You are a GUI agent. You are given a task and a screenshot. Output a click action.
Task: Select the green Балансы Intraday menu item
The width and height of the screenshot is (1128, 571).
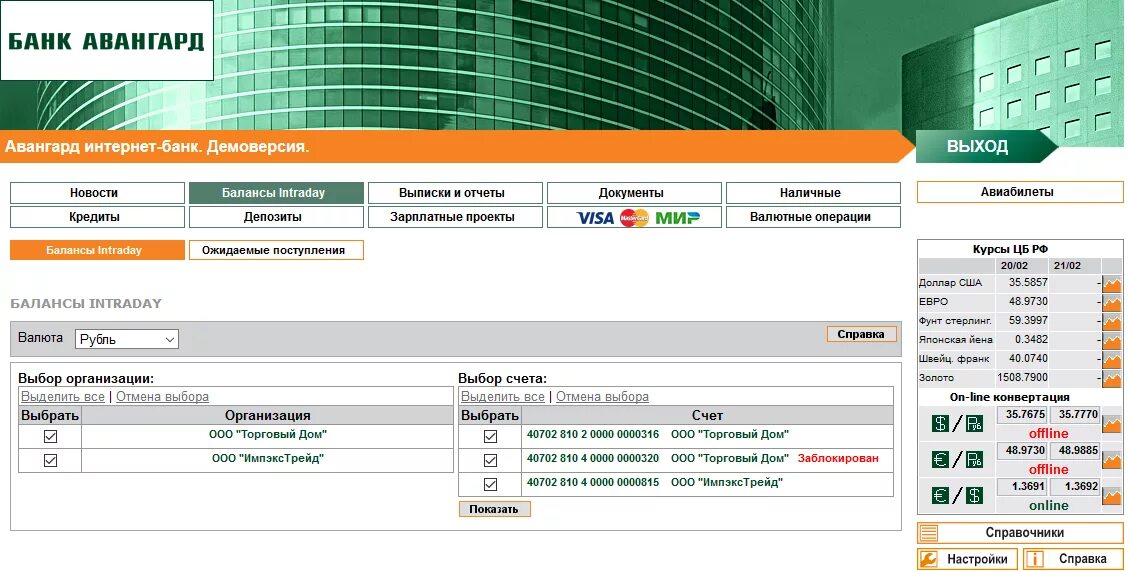(276, 193)
